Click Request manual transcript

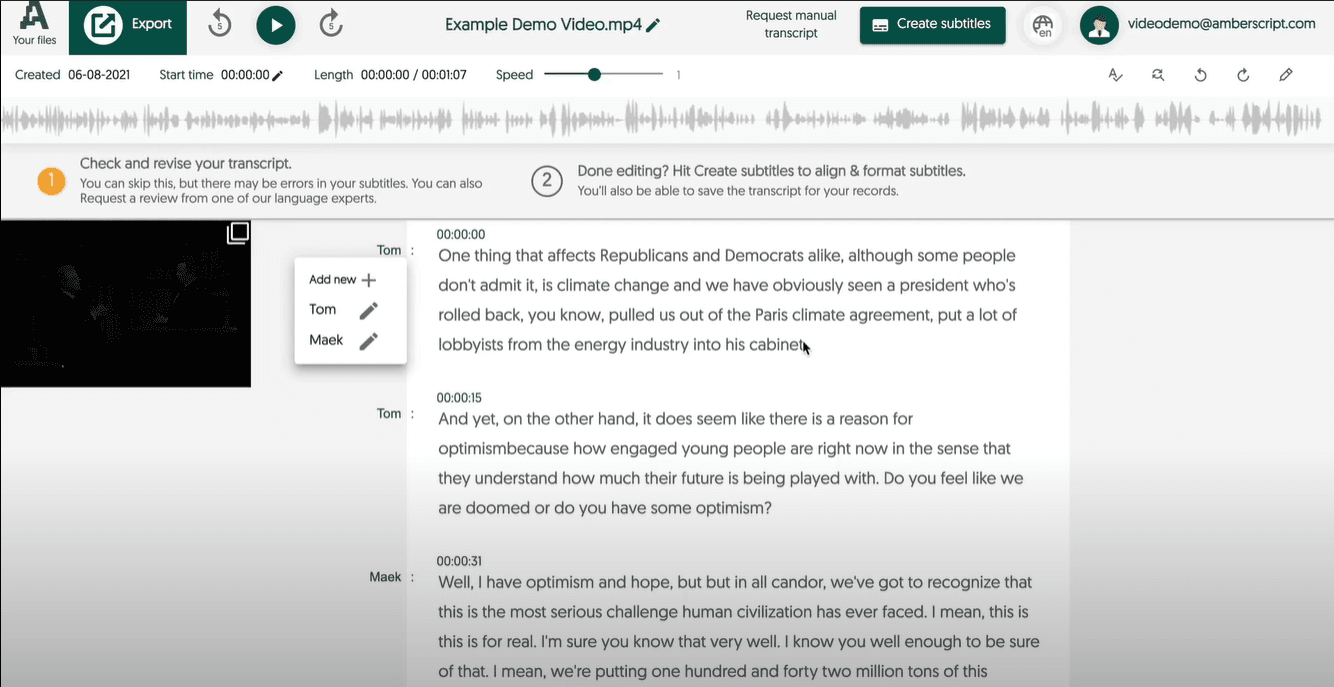[790, 25]
